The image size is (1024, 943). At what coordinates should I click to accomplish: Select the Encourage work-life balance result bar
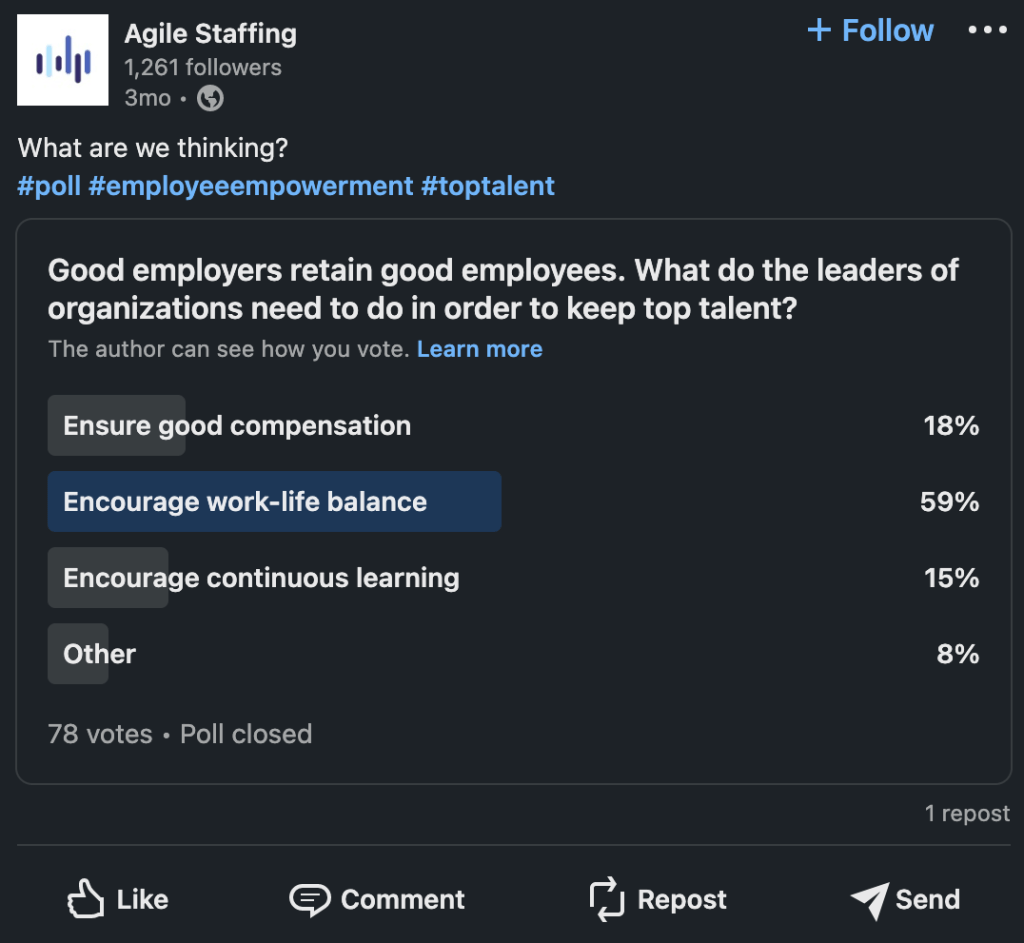tap(274, 502)
